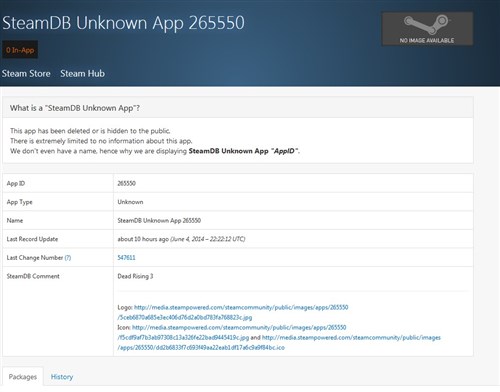Click the 0 In-App badge
The width and height of the screenshot is (500, 392).
coord(20,50)
